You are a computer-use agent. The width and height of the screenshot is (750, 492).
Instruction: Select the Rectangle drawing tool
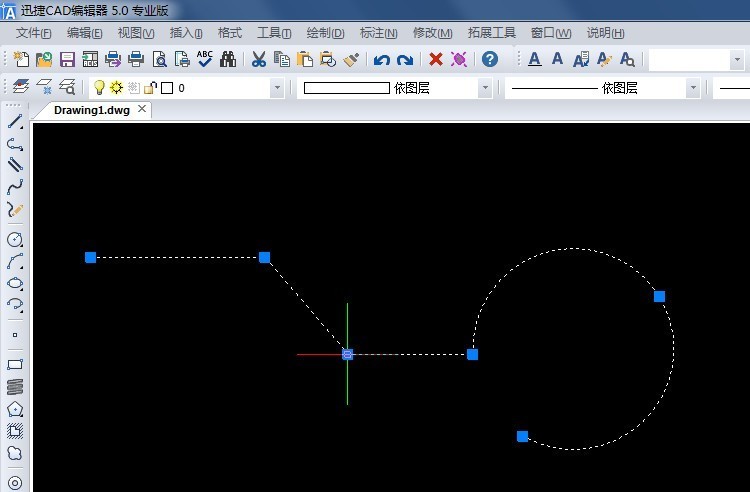[x=15, y=365]
